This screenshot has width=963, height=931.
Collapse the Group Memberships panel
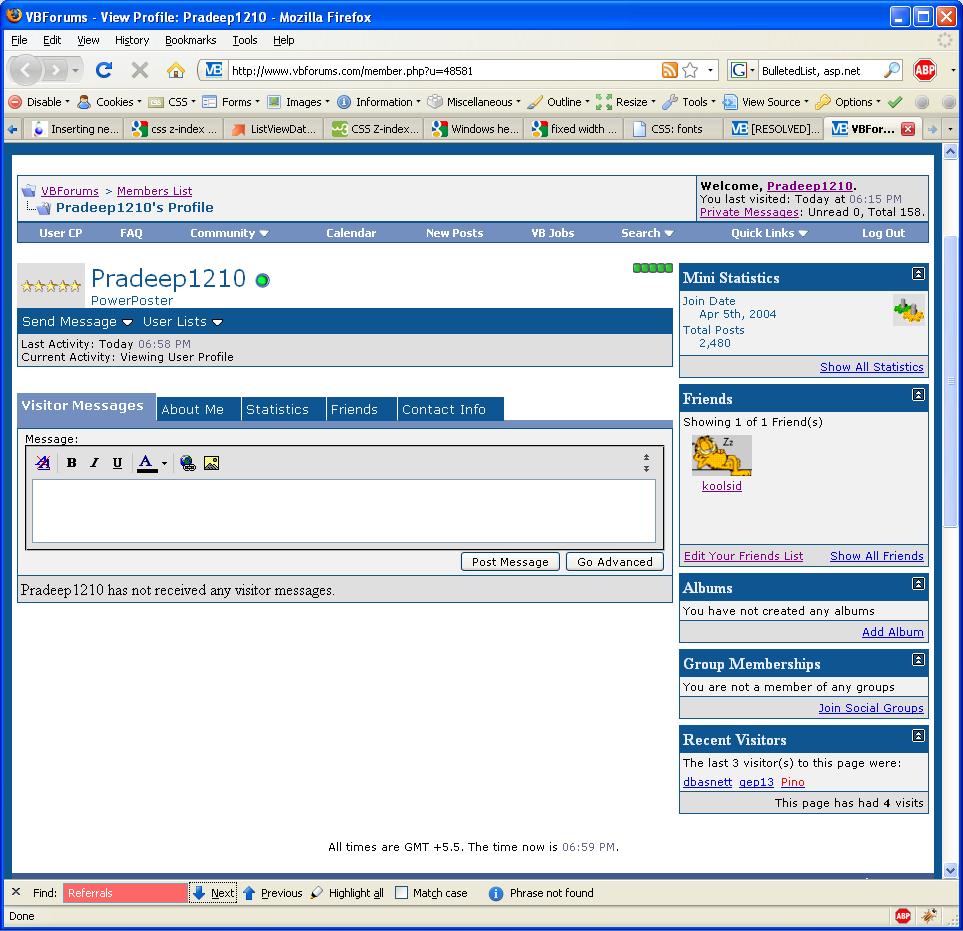[x=918, y=660]
